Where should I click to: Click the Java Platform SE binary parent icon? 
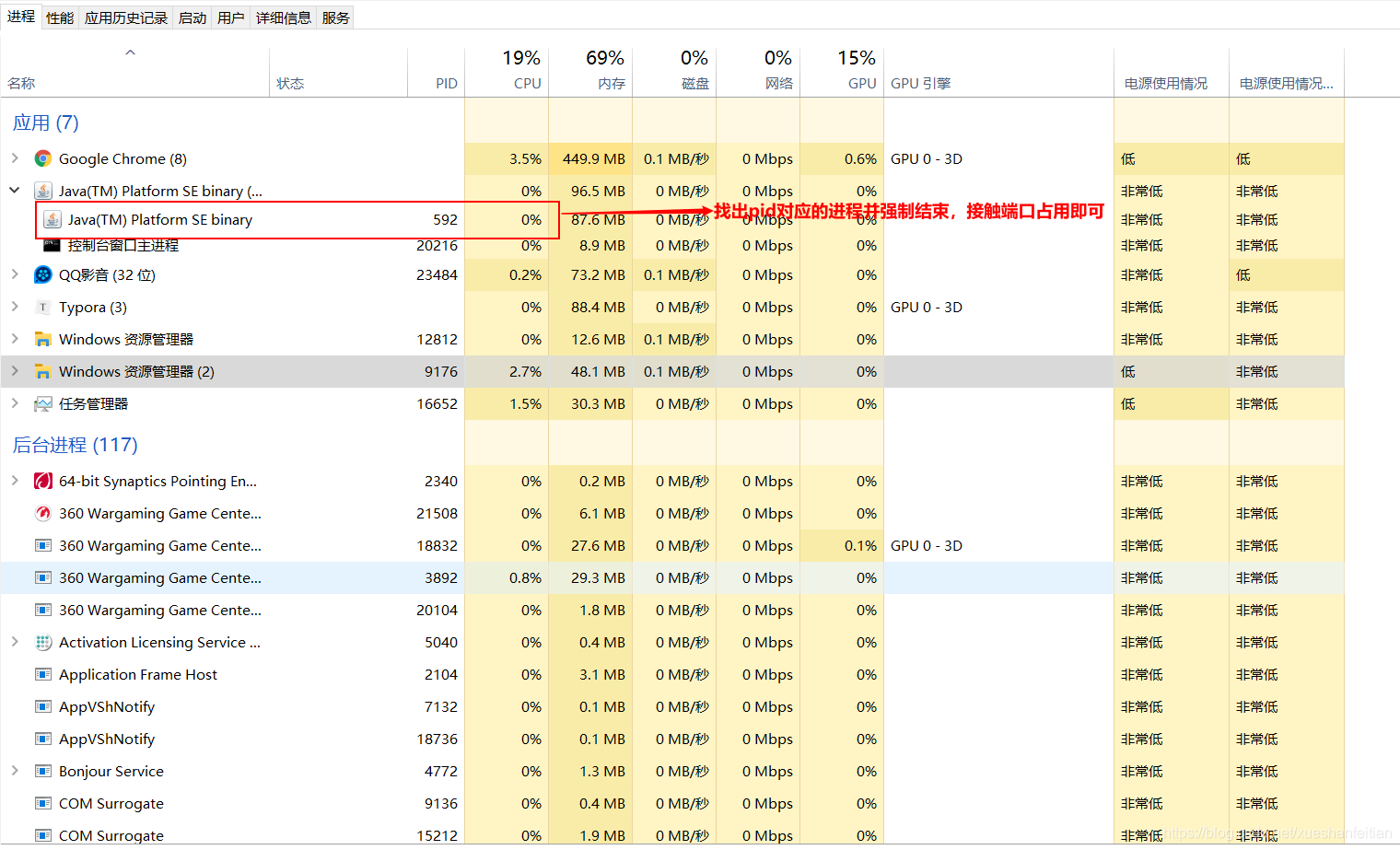click(x=42, y=191)
